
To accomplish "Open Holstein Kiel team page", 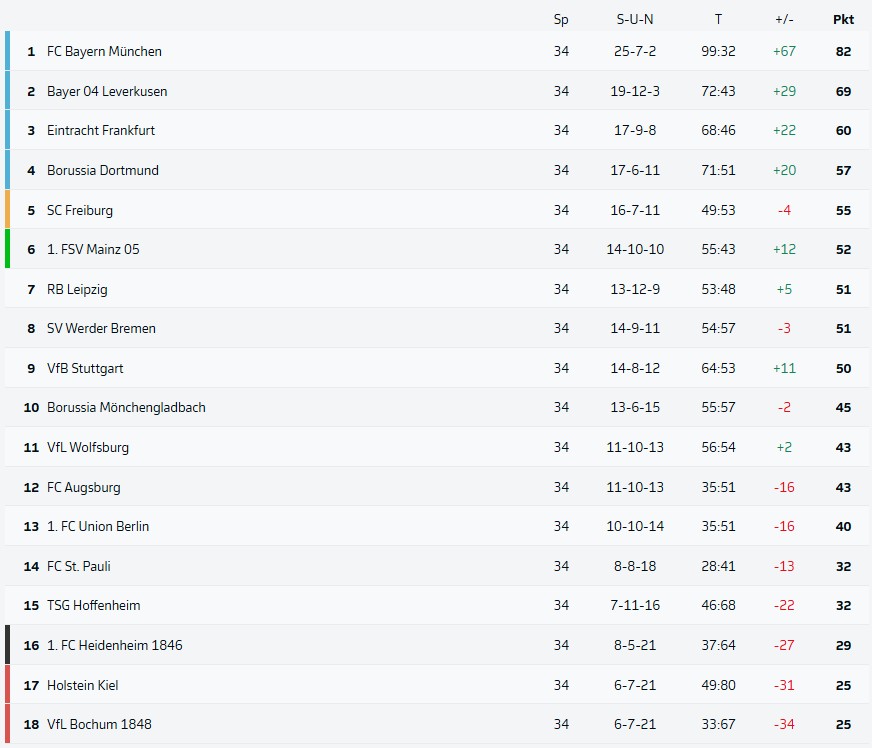I will click(83, 685).
